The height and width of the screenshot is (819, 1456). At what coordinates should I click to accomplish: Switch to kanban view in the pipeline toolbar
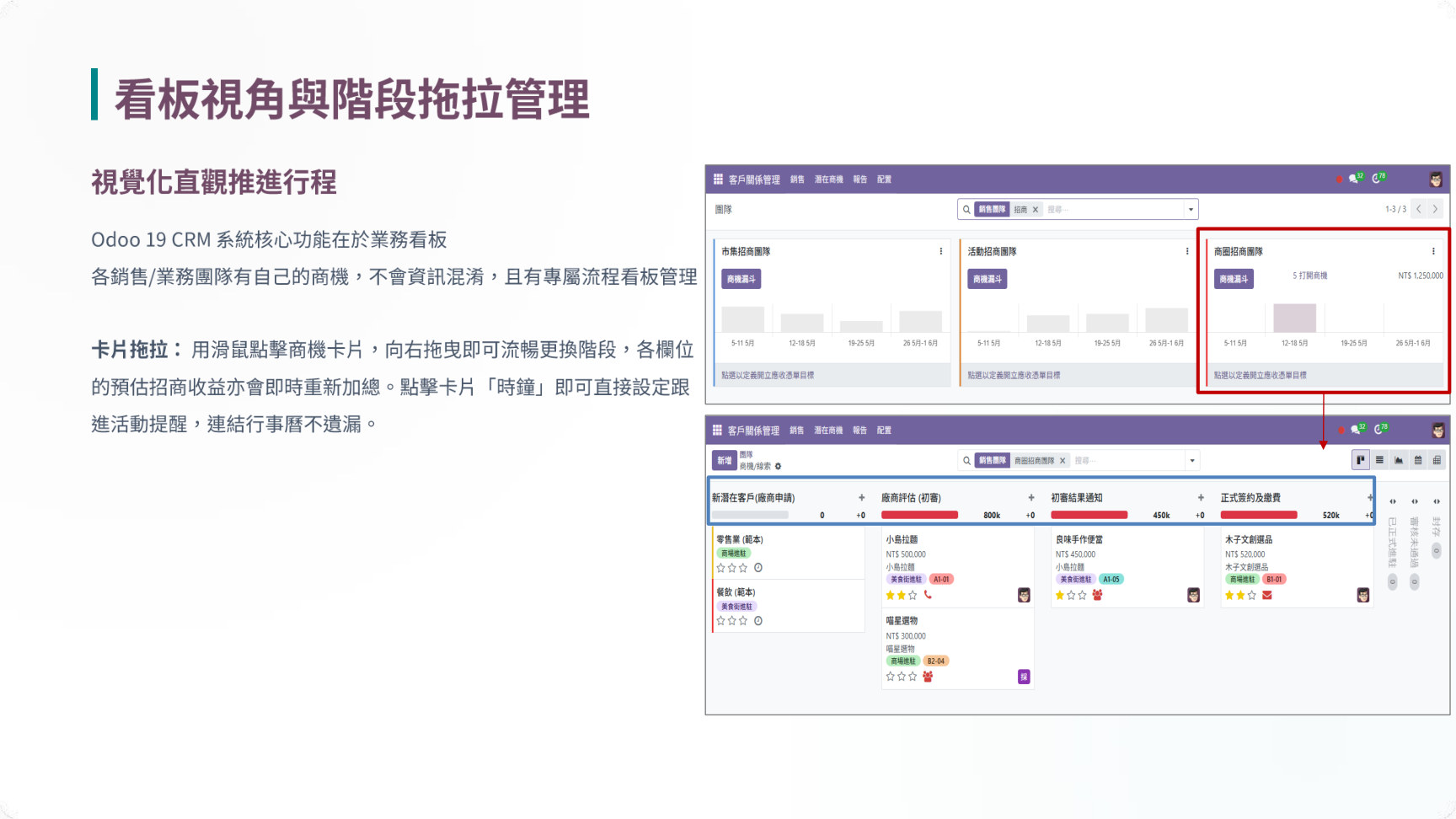(x=1360, y=460)
